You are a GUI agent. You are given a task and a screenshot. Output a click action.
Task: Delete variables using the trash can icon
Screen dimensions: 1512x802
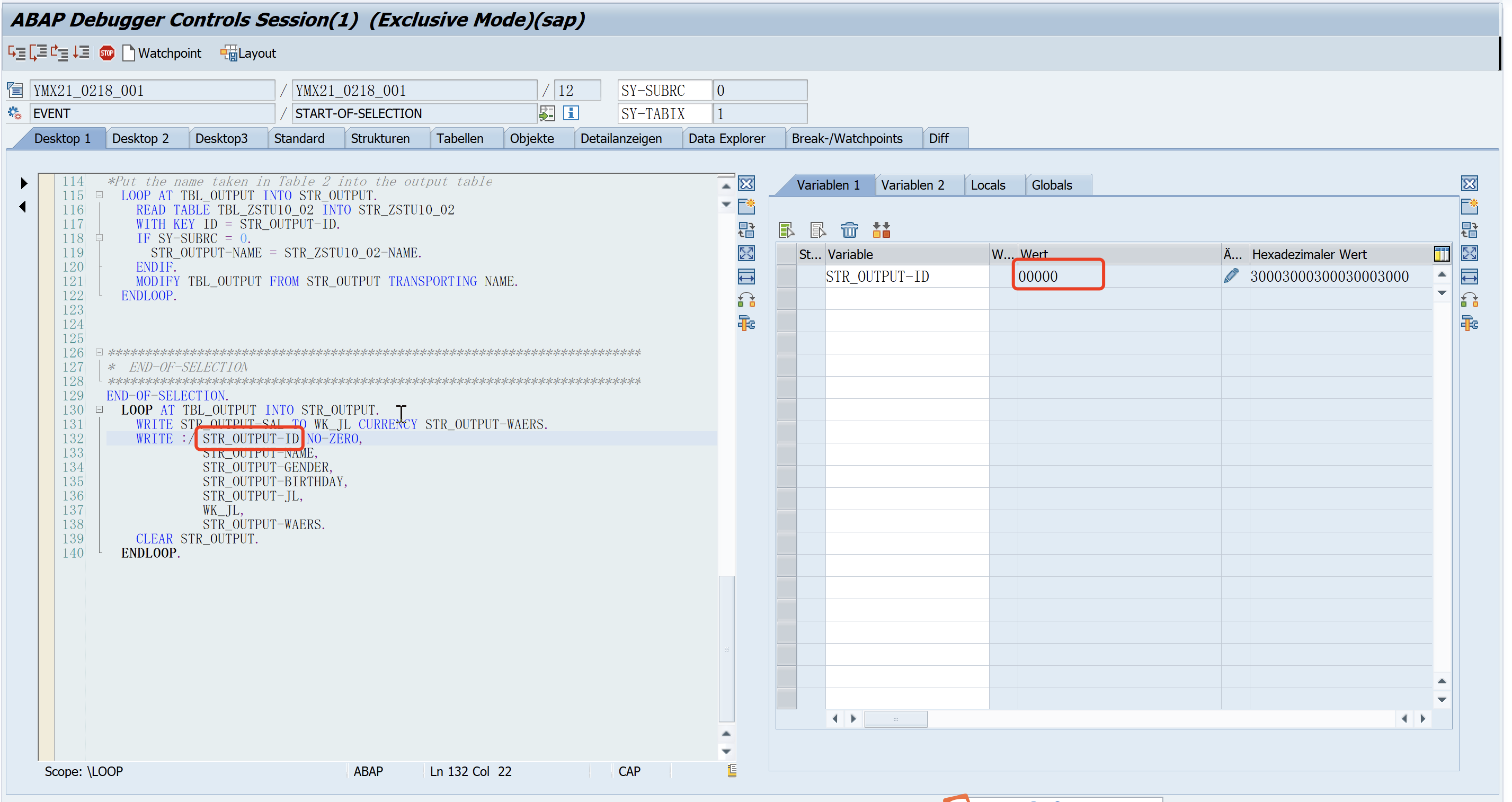849,229
